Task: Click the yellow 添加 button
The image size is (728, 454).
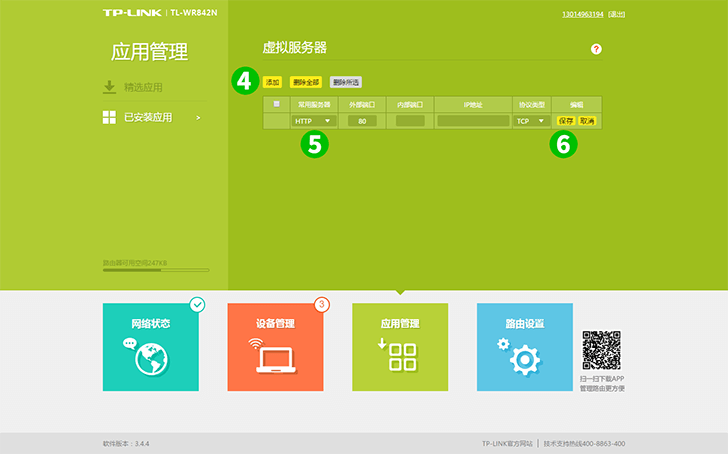Action: (273, 82)
